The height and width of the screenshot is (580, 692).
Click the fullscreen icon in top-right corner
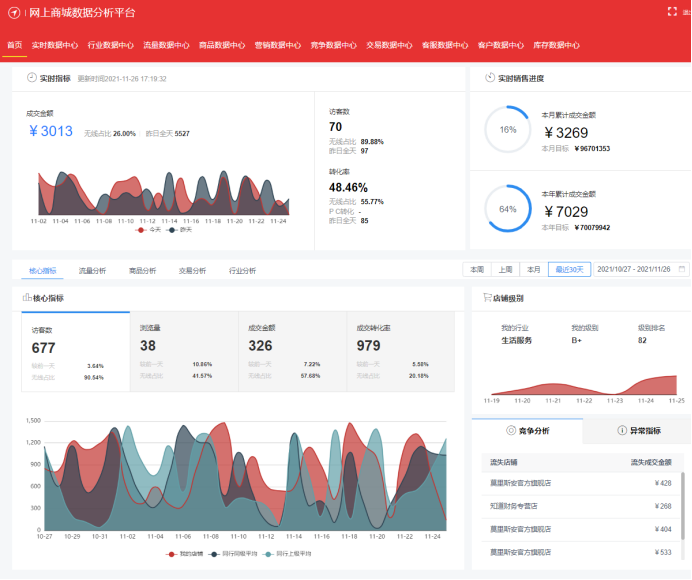pos(672,12)
